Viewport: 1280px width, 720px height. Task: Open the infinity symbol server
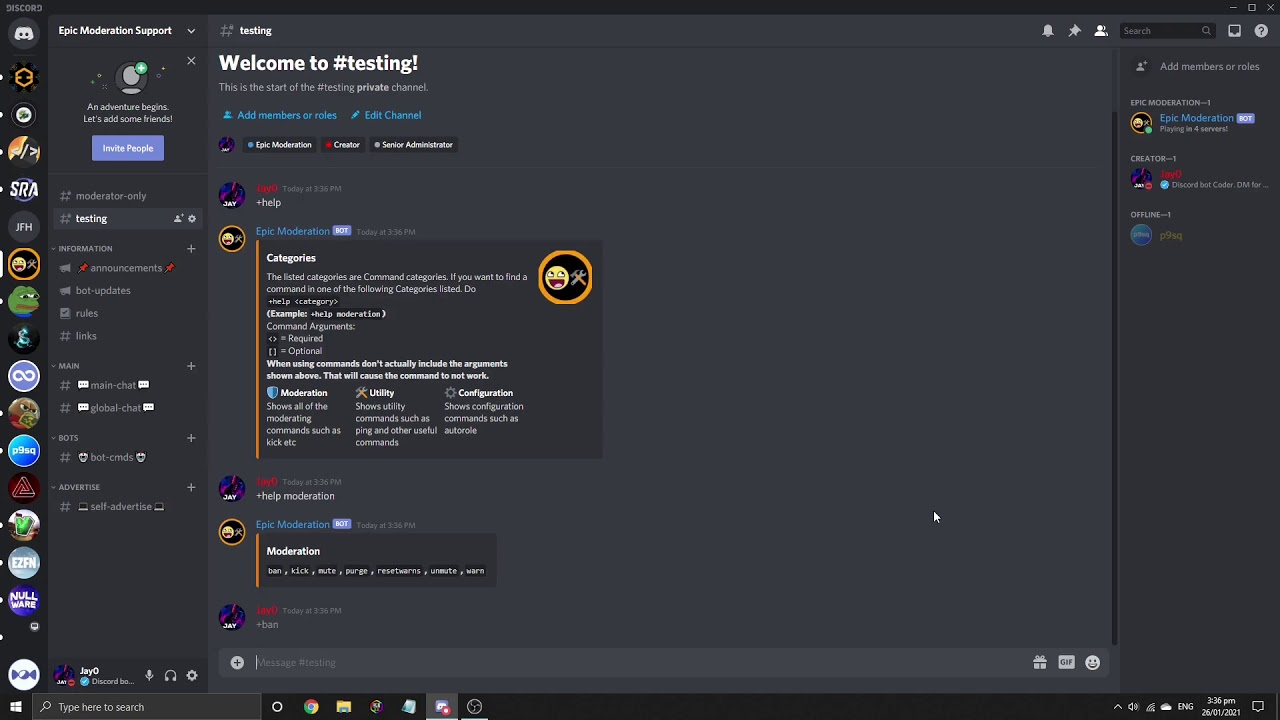24,376
